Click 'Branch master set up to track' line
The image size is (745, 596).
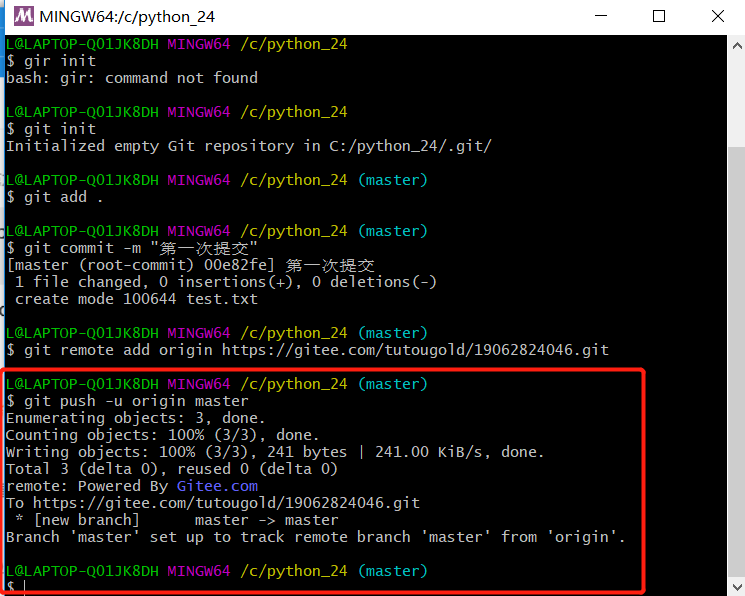[x=315, y=537]
